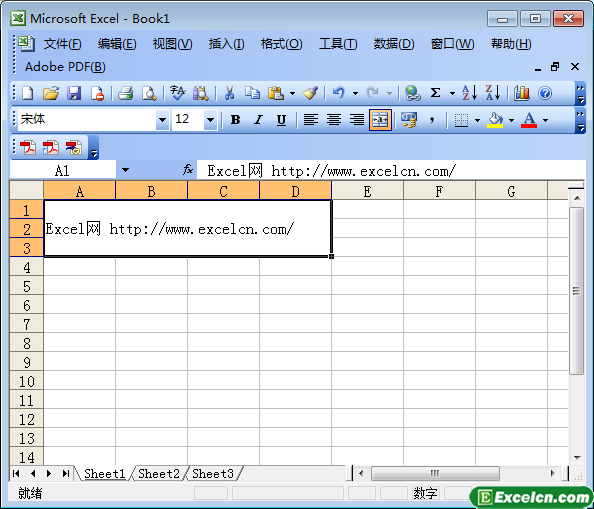
Task: Select row 5 header
Action: tap(27, 286)
